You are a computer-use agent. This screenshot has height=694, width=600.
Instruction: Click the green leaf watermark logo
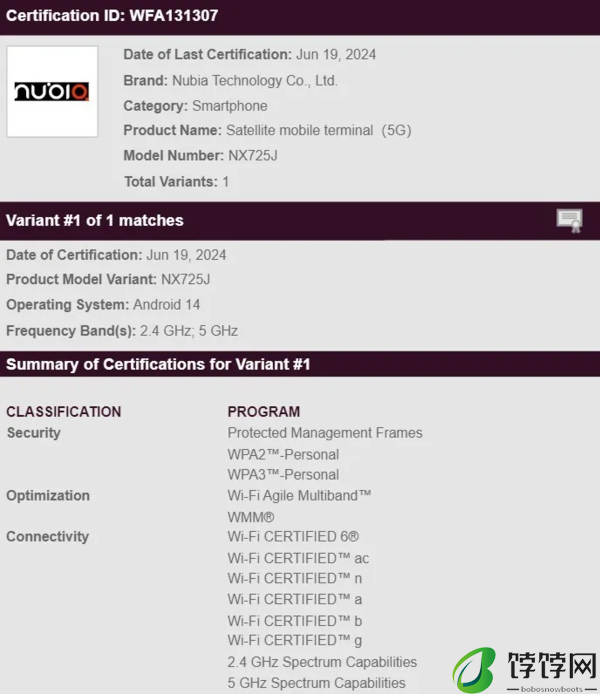tap(474, 669)
